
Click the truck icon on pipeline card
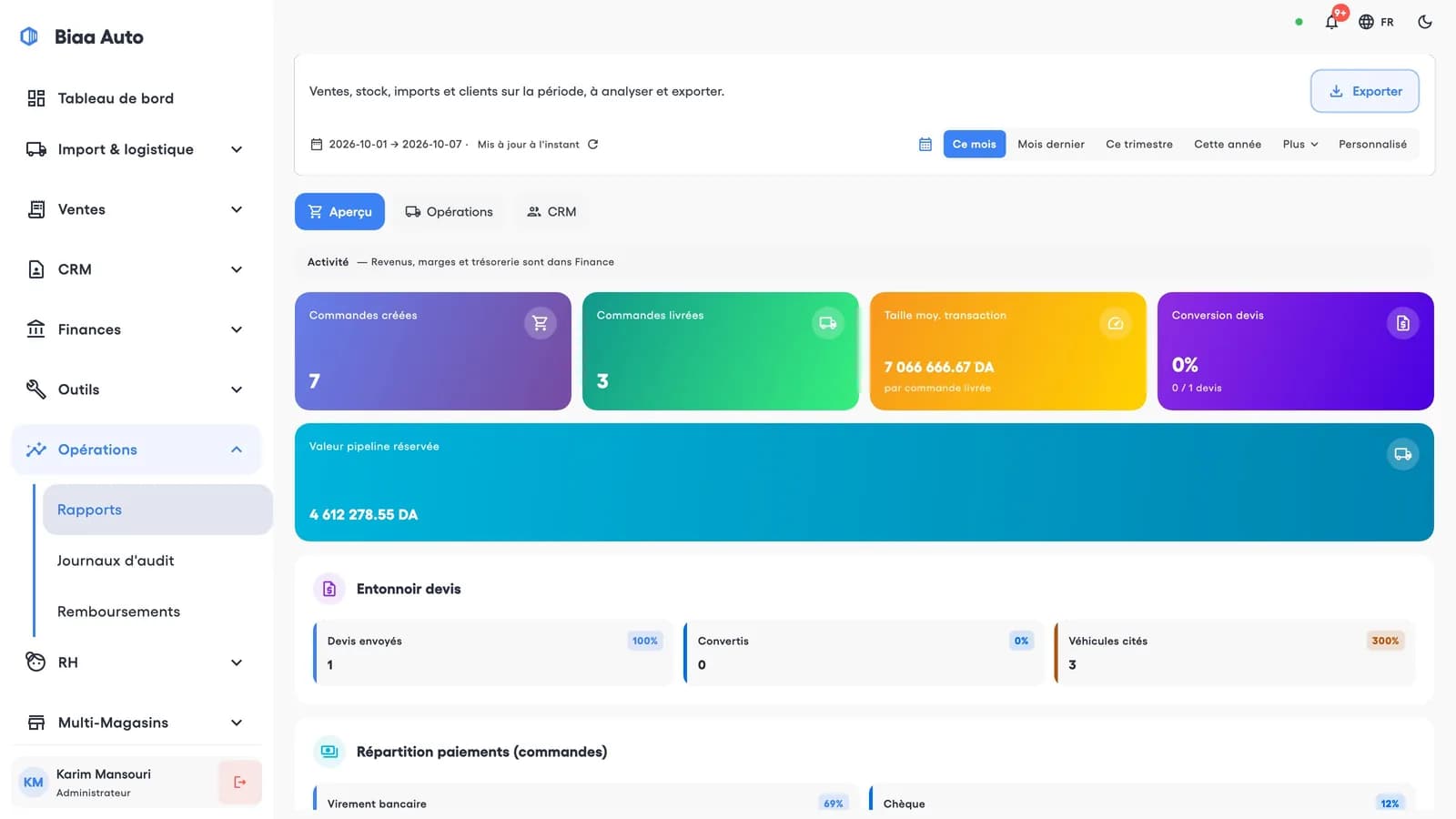click(x=1403, y=454)
